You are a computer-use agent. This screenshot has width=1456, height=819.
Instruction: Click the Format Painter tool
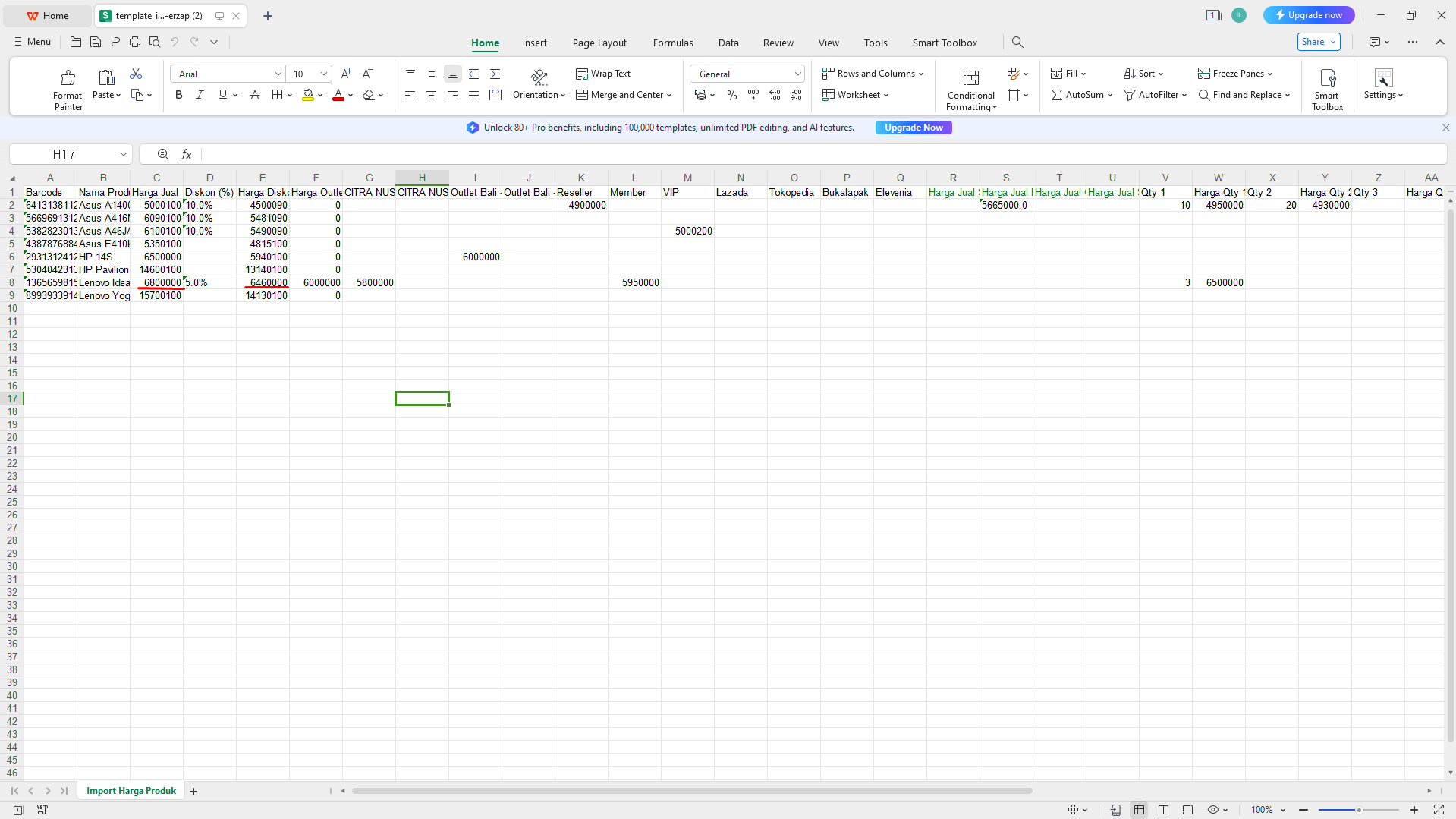point(68,90)
